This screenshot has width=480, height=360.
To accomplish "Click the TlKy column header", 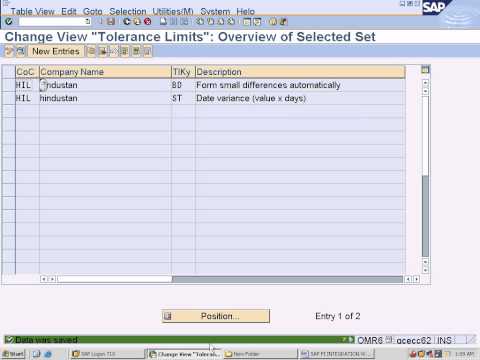I will pos(183,72).
